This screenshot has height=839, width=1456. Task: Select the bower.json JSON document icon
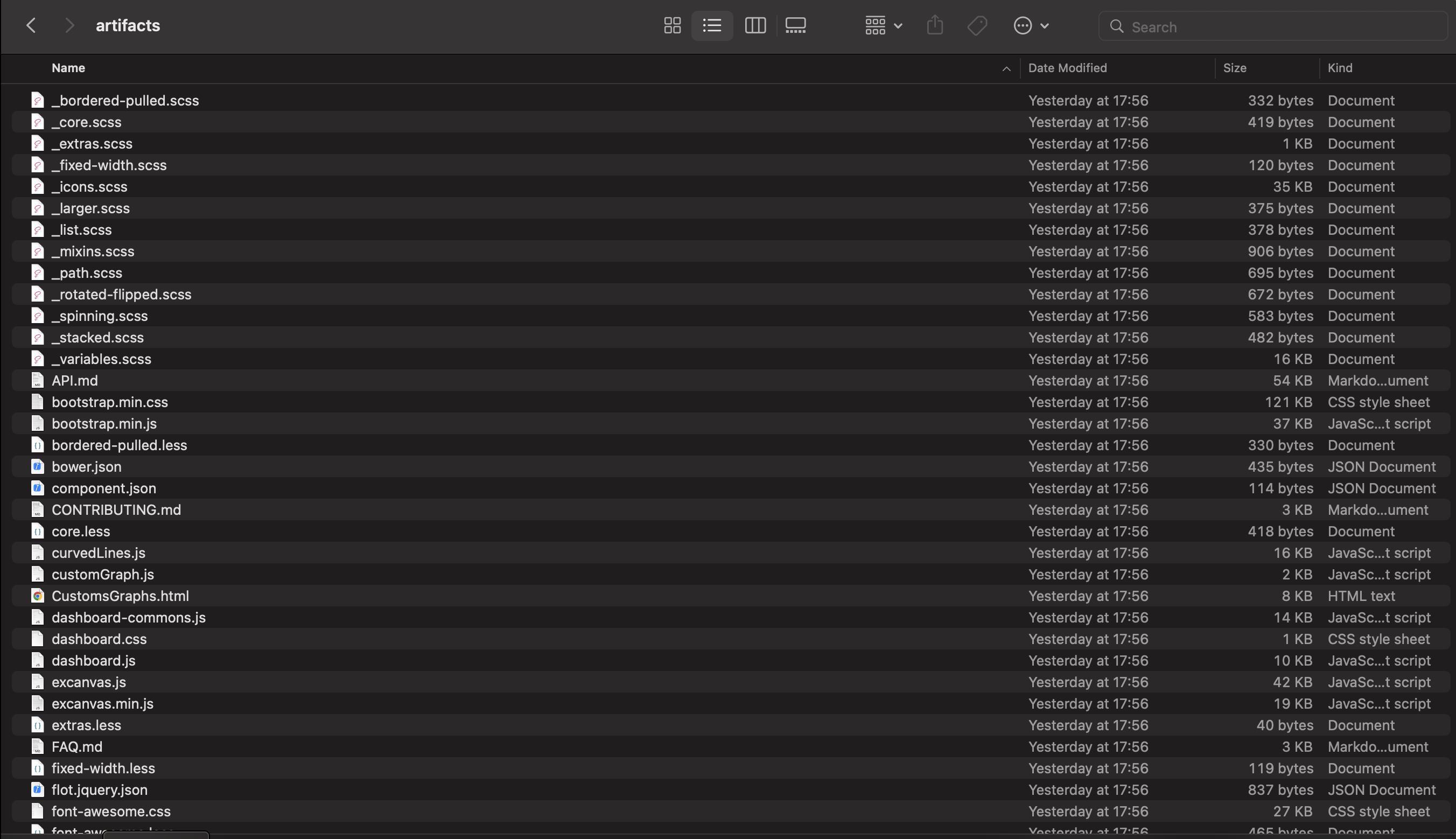click(37, 466)
